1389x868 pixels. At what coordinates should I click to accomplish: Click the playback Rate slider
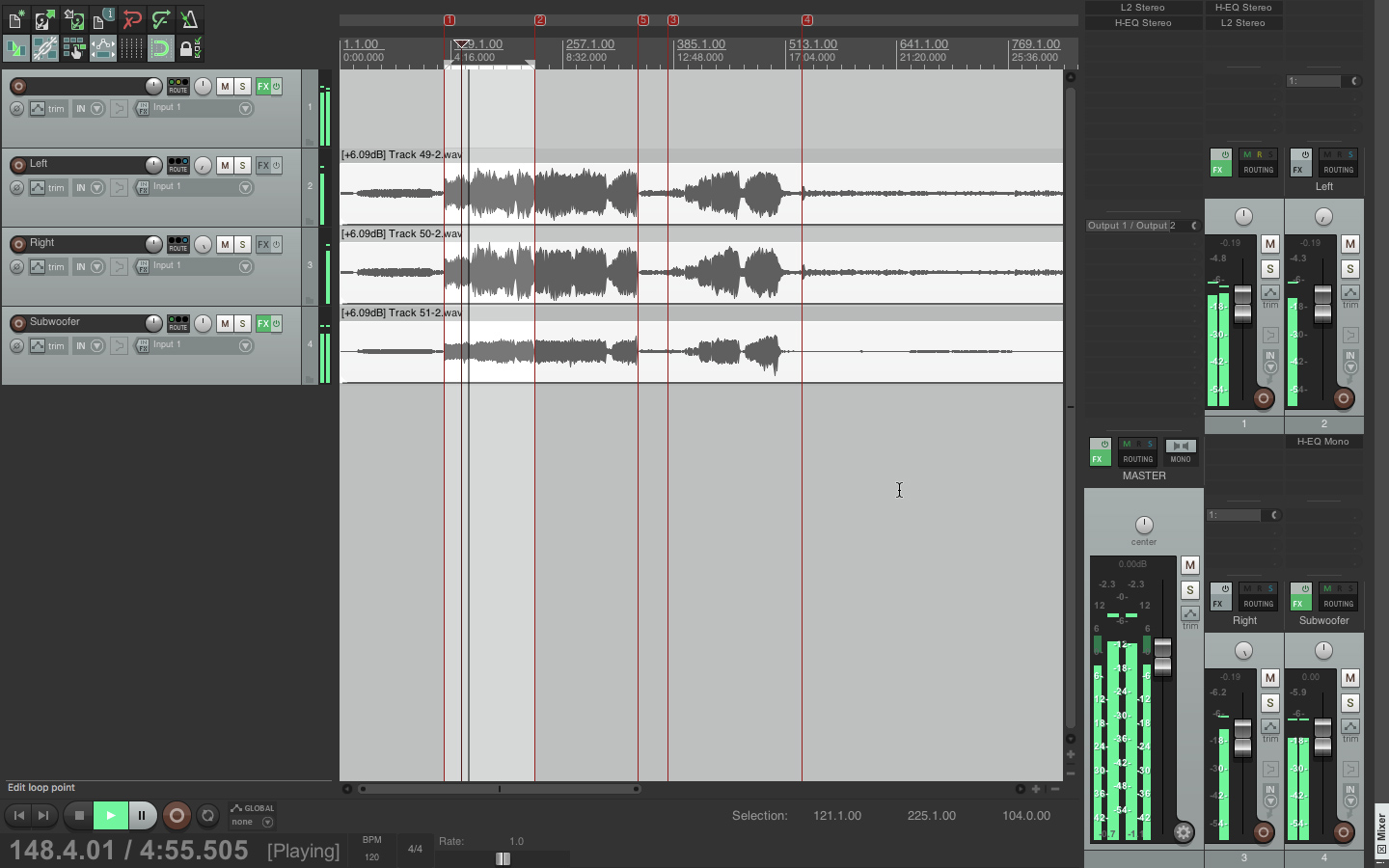(503, 858)
